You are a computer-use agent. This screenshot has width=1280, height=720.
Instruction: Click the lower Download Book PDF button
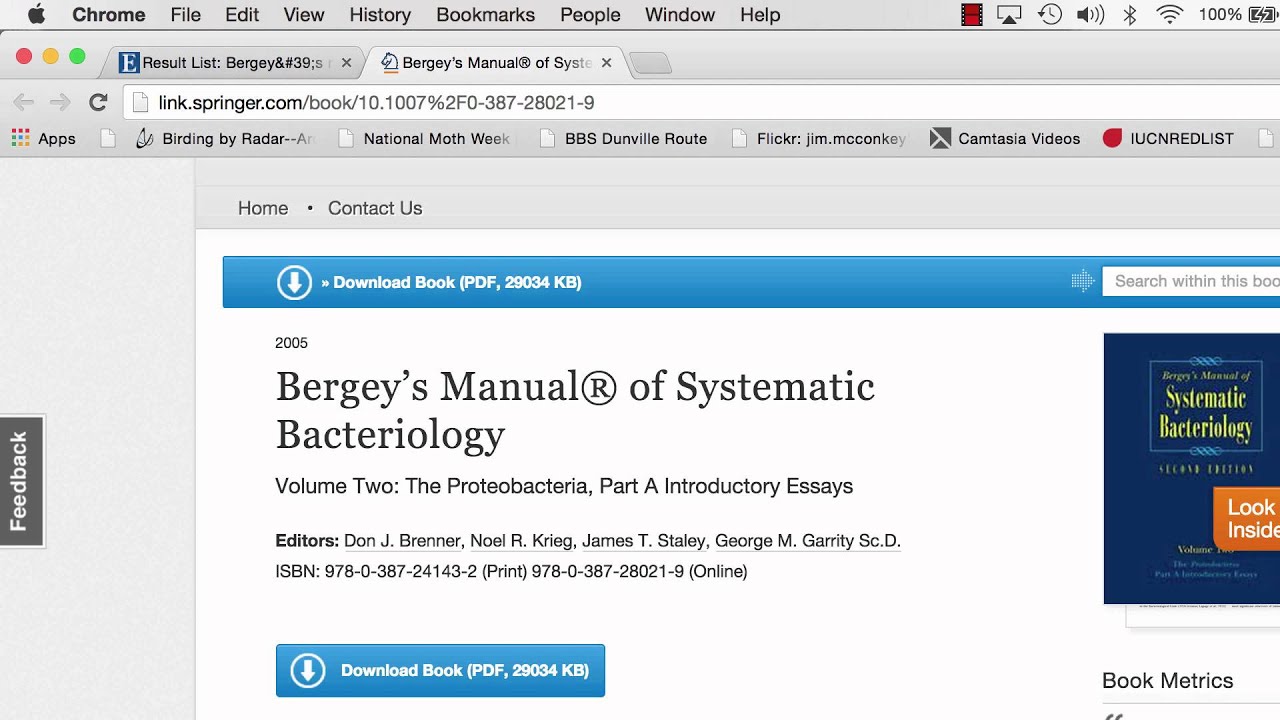click(440, 671)
